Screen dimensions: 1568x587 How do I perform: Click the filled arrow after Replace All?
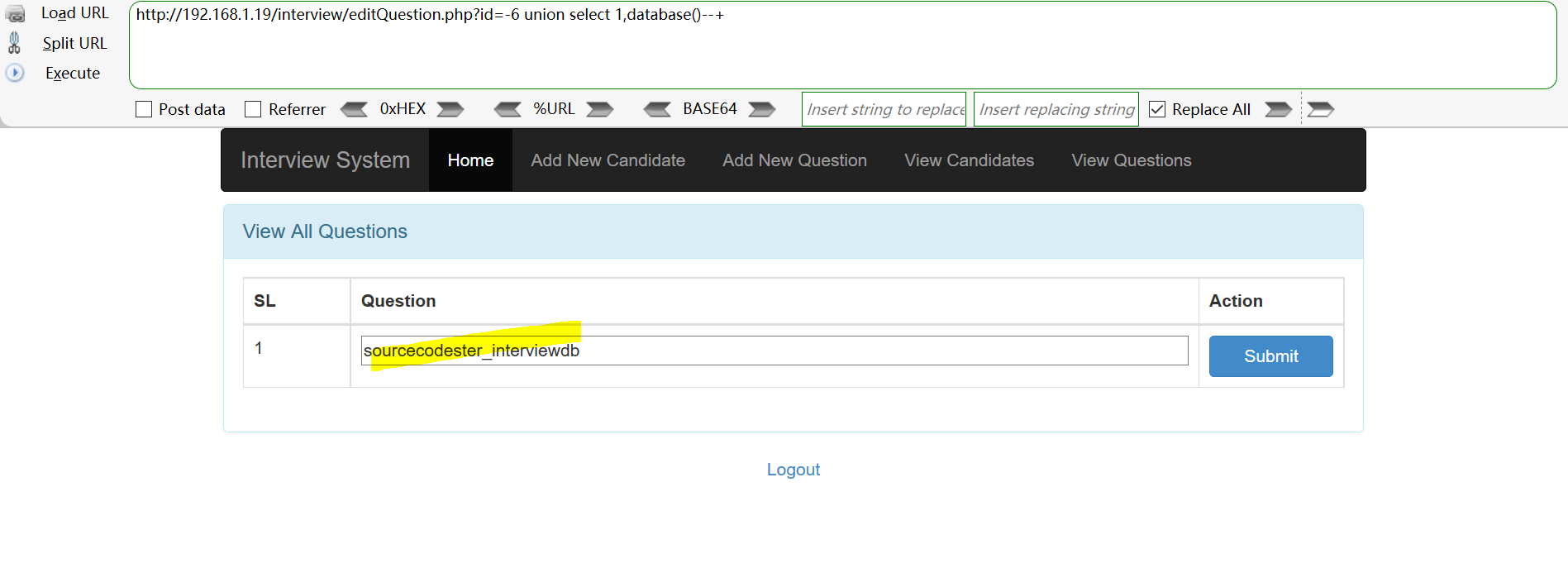tap(1279, 109)
